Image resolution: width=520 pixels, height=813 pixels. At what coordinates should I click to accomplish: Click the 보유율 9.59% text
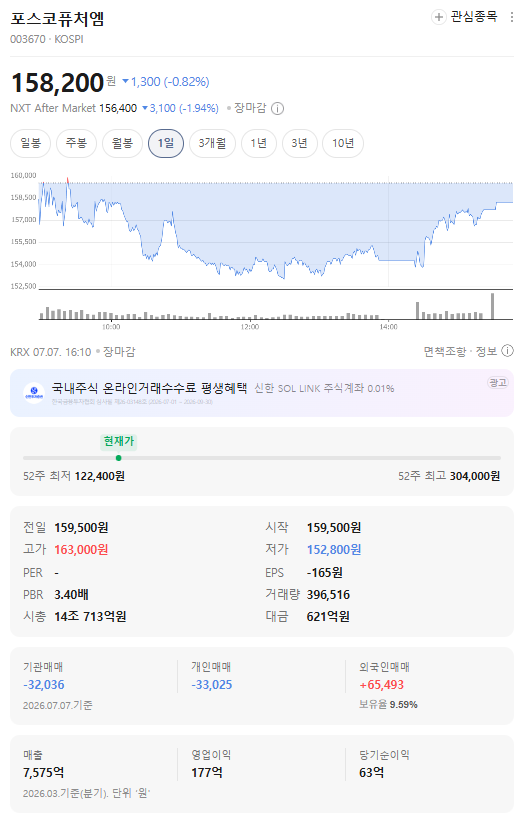tap(388, 705)
